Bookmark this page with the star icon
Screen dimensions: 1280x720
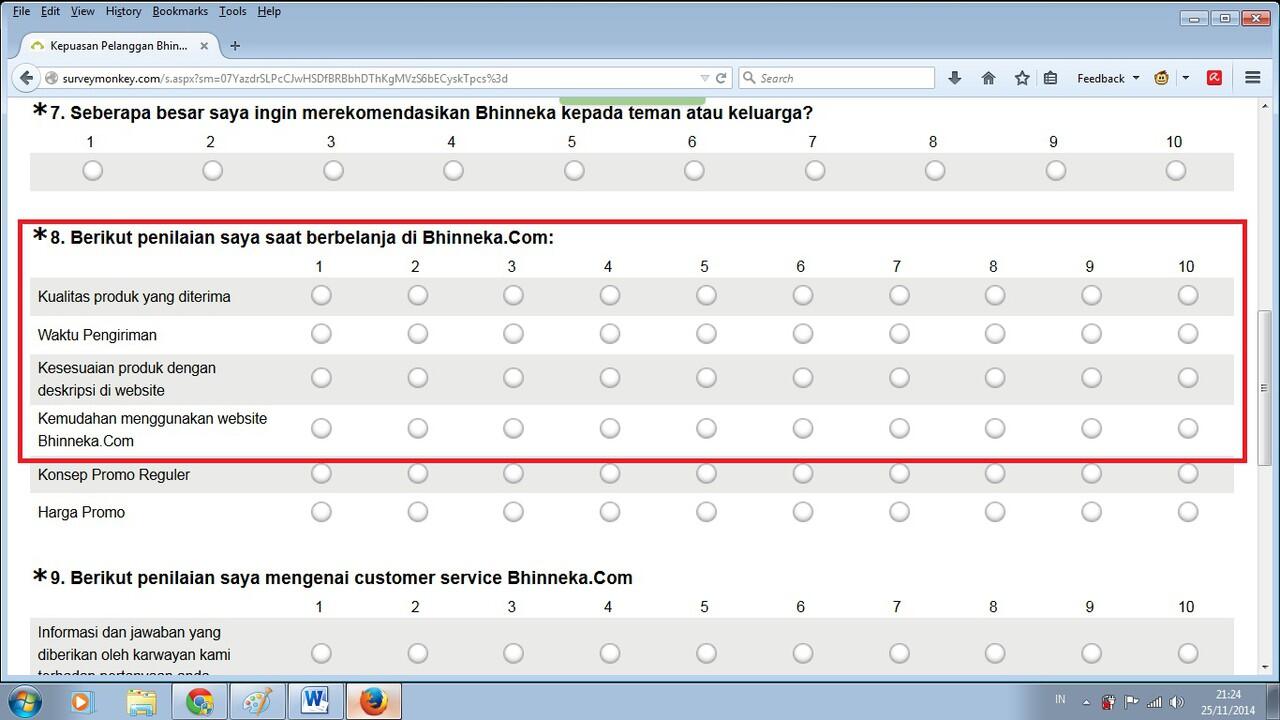coord(1021,78)
